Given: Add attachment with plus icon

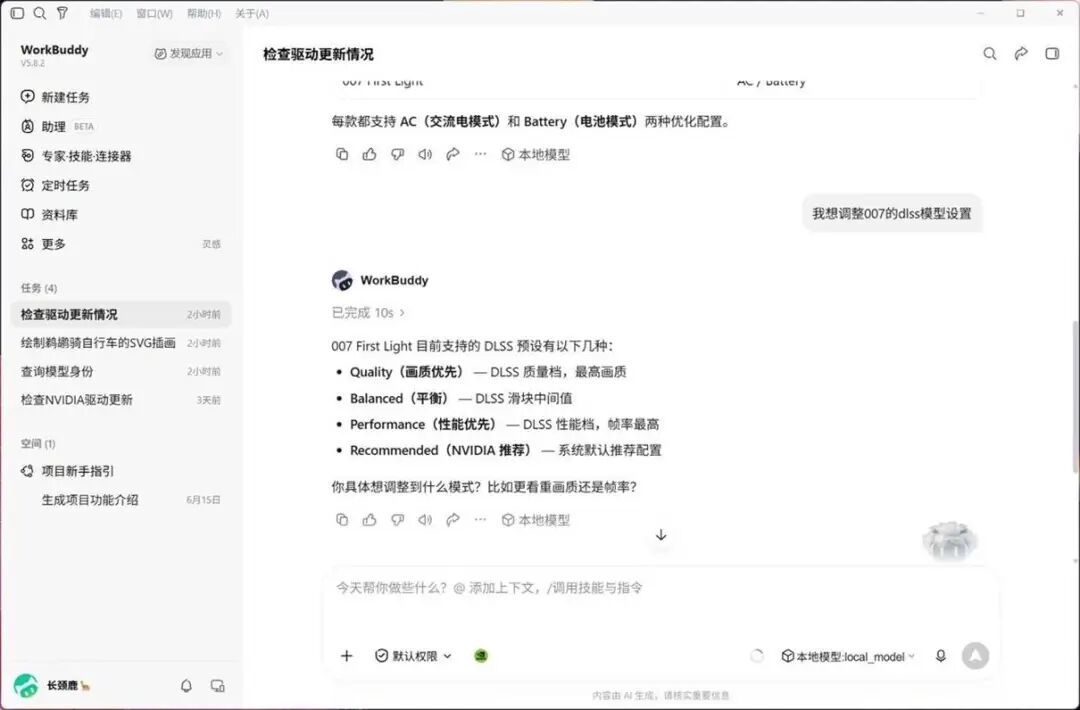Looking at the screenshot, I should pos(346,656).
